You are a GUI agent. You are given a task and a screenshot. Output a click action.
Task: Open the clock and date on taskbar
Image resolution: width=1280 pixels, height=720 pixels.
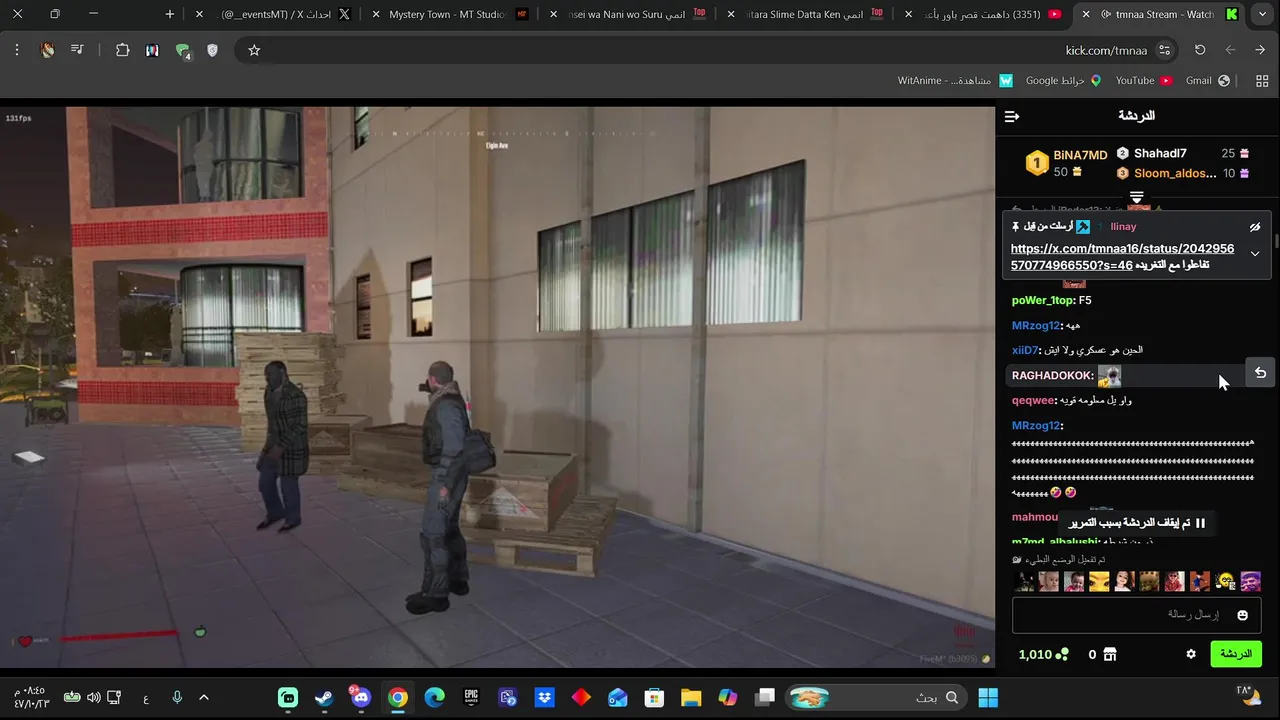point(32,697)
